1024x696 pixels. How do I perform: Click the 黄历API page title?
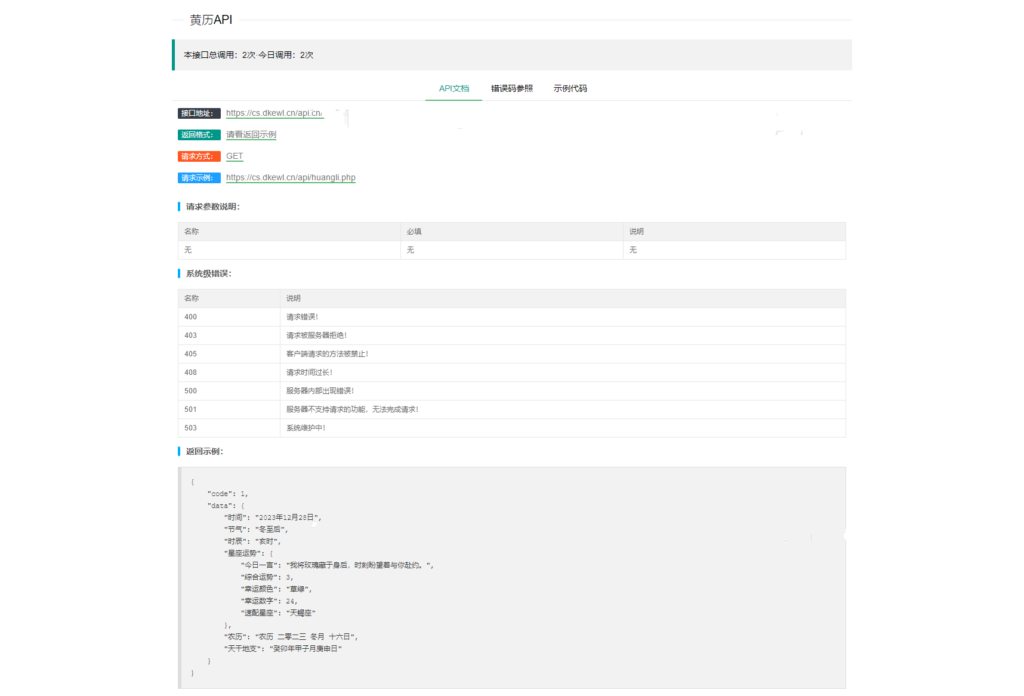point(211,19)
